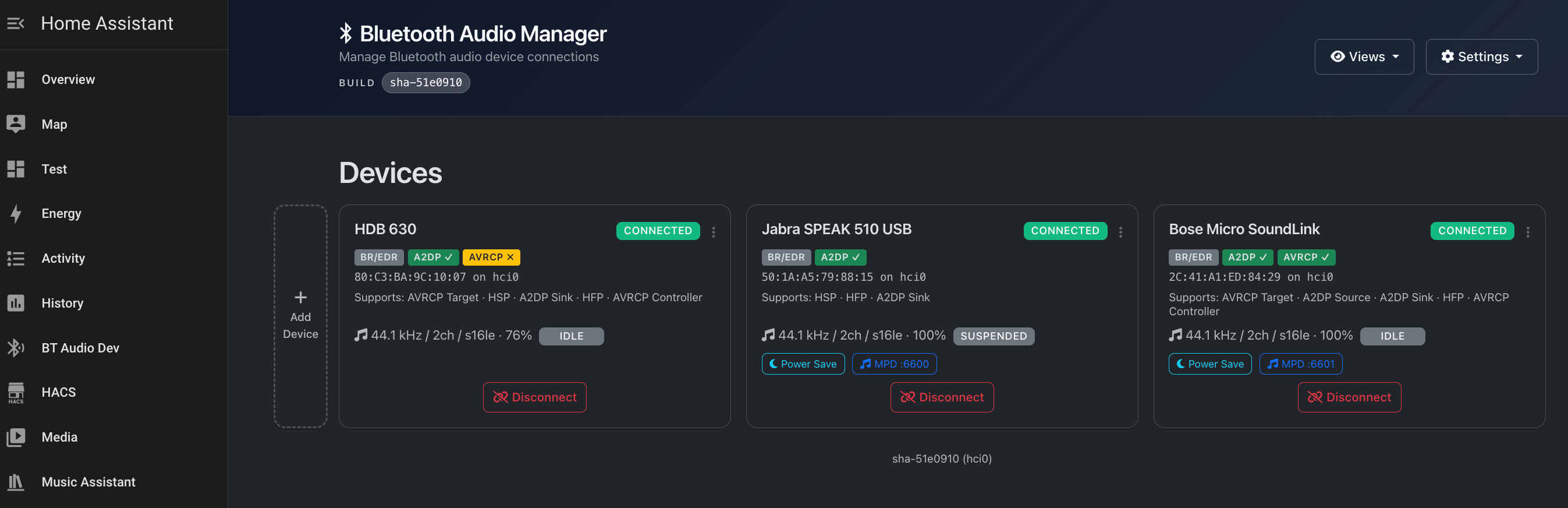Select Test in the sidebar
Image resolution: width=1568 pixels, height=508 pixels.
point(114,170)
